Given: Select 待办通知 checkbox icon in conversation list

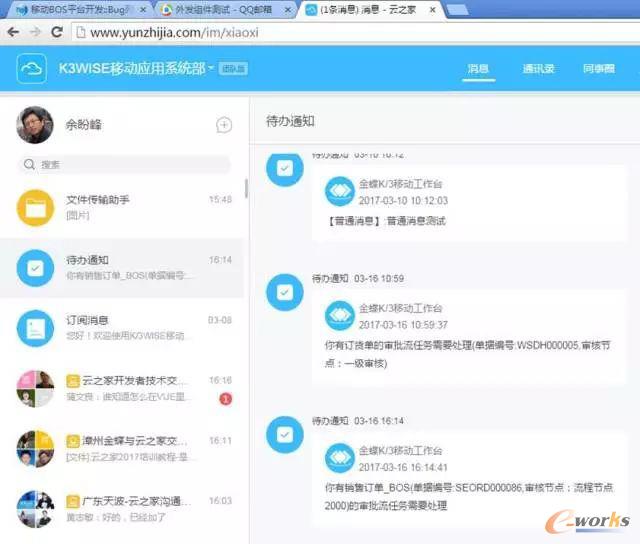Looking at the screenshot, I should (x=36, y=268).
